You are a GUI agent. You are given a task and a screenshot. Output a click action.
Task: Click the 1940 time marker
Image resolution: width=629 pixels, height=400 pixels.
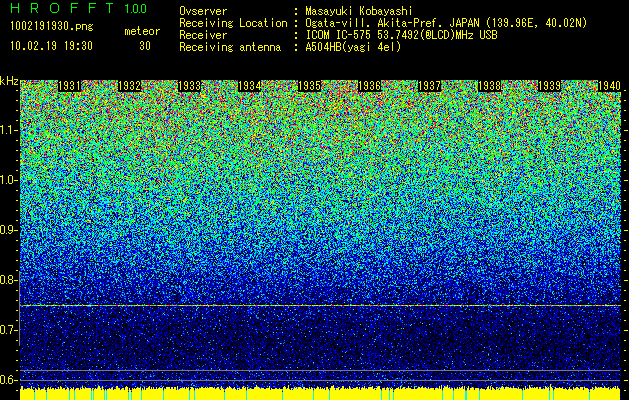[609, 86]
